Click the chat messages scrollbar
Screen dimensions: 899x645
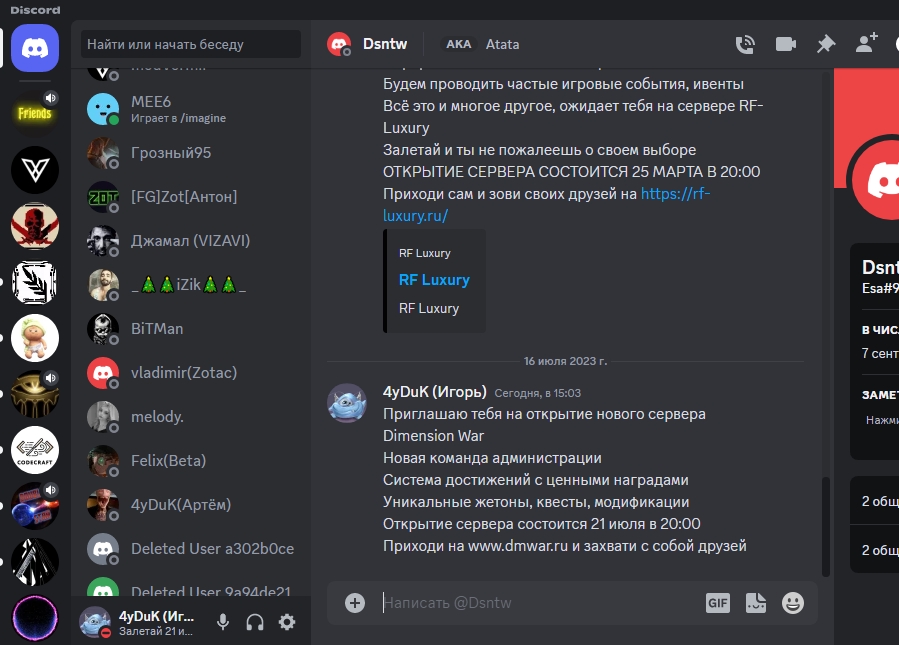[x=826, y=526]
